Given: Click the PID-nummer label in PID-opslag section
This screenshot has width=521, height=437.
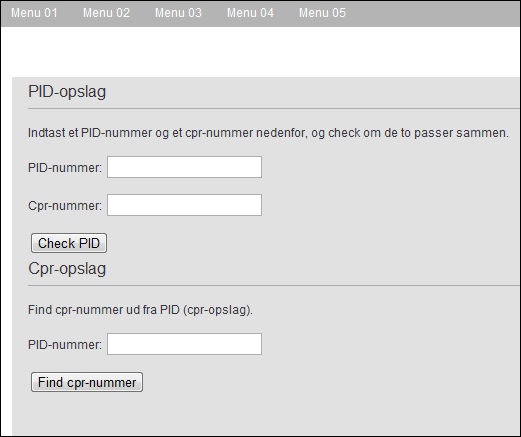Looking at the screenshot, I should pos(65,167).
